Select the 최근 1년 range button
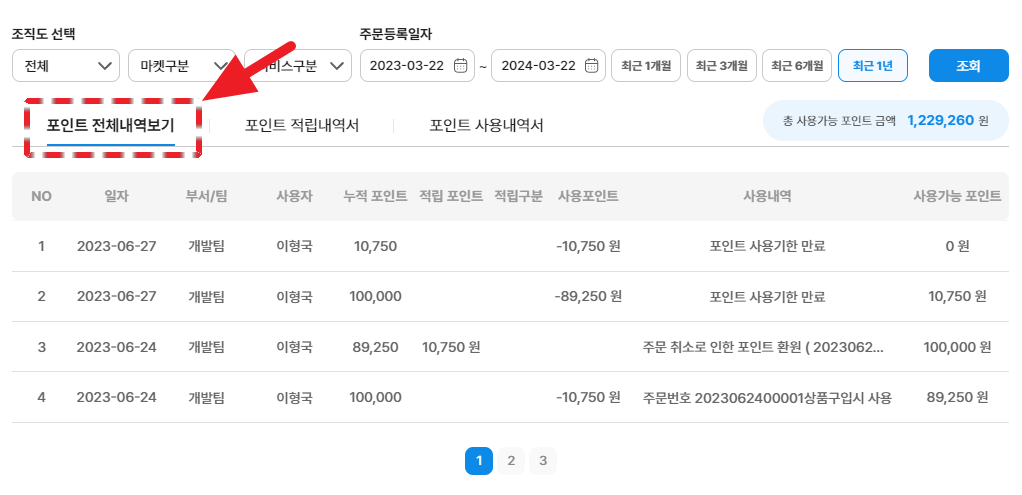The width and height of the screenshot is (1022, 495). 872,66
